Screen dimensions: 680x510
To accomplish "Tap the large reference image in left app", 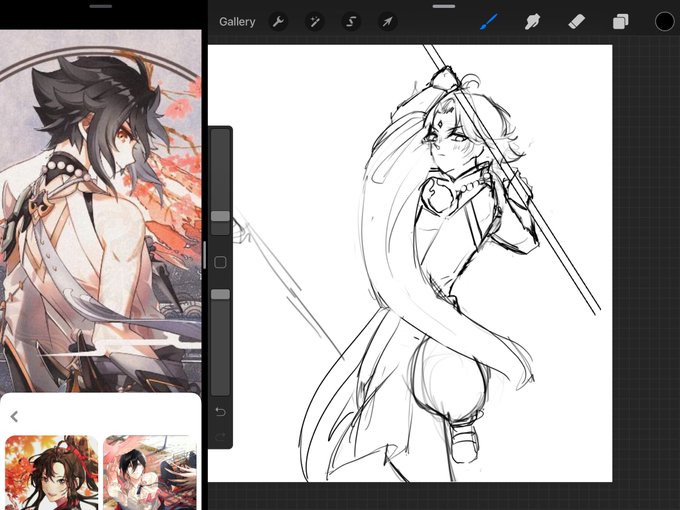I will 101,211.
